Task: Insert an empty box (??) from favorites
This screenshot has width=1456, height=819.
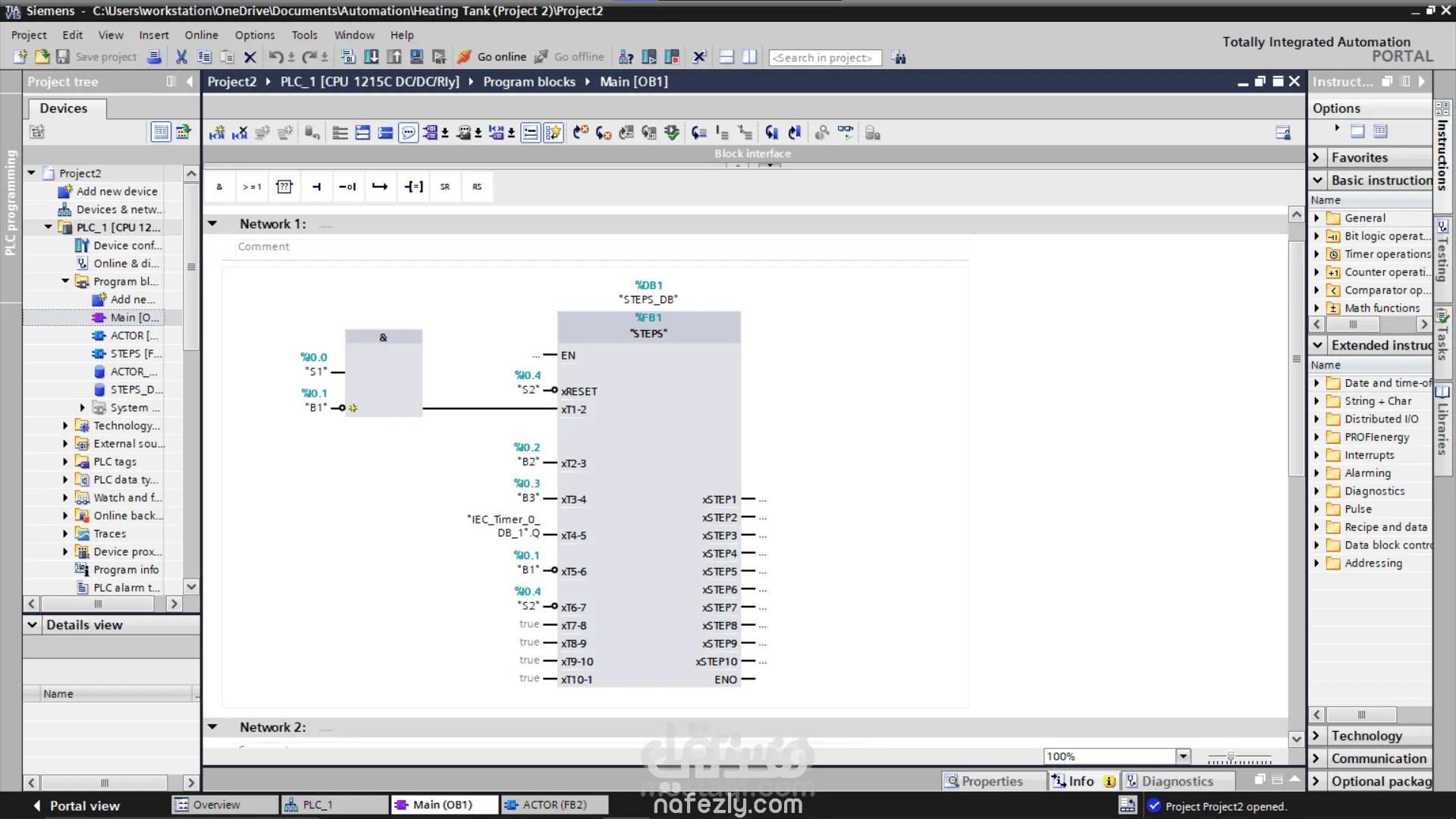Action: 284,187
